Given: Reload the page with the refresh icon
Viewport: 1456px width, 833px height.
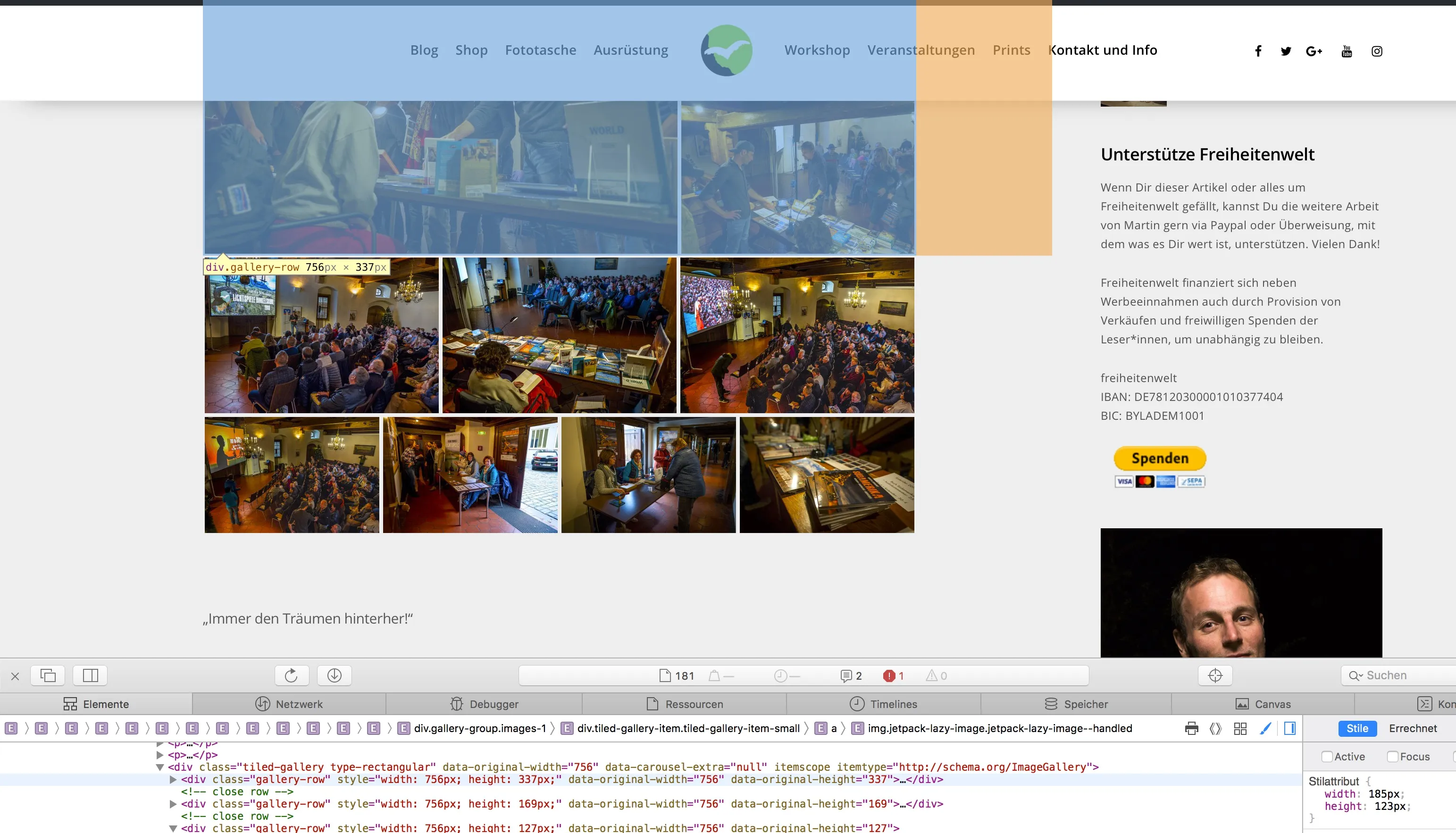Looking at the screenshot, I should coord(291,675).
